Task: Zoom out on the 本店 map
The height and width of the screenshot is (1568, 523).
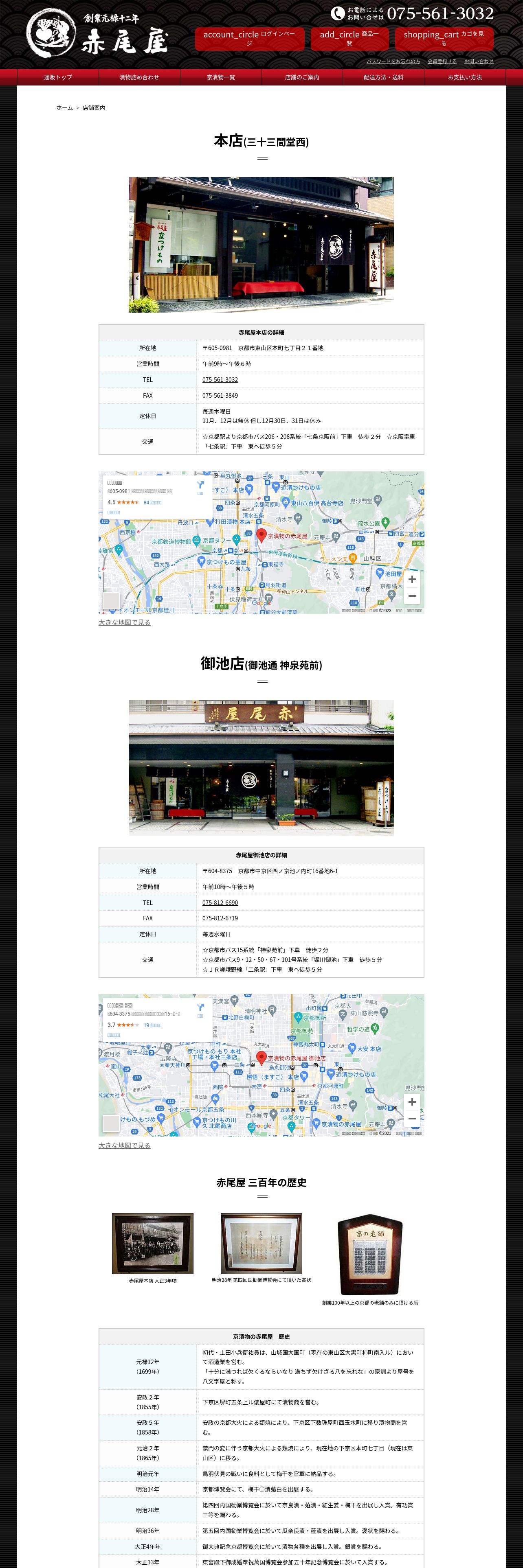Action: 412,596
